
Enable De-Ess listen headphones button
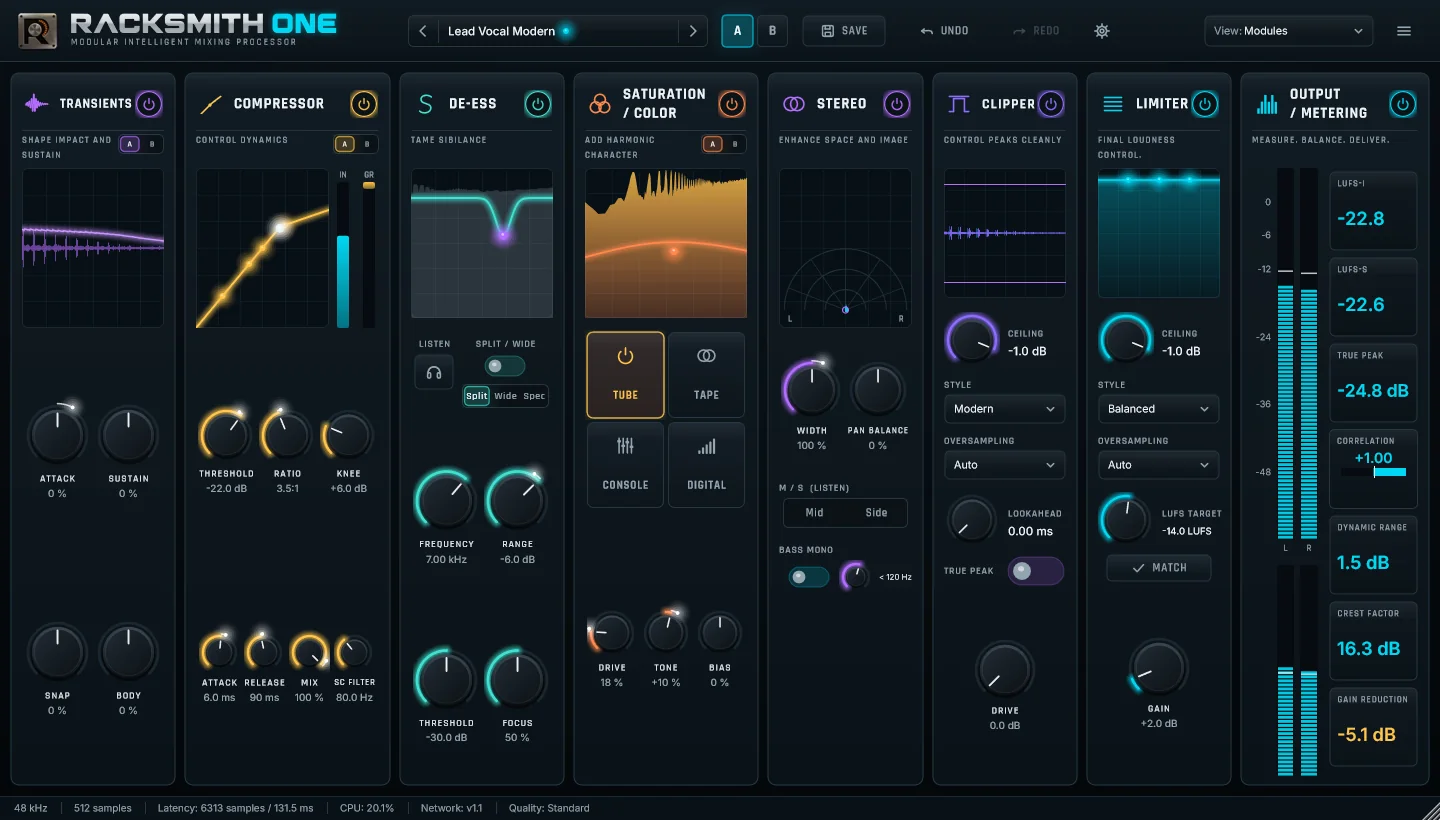[x=434, y=373]
